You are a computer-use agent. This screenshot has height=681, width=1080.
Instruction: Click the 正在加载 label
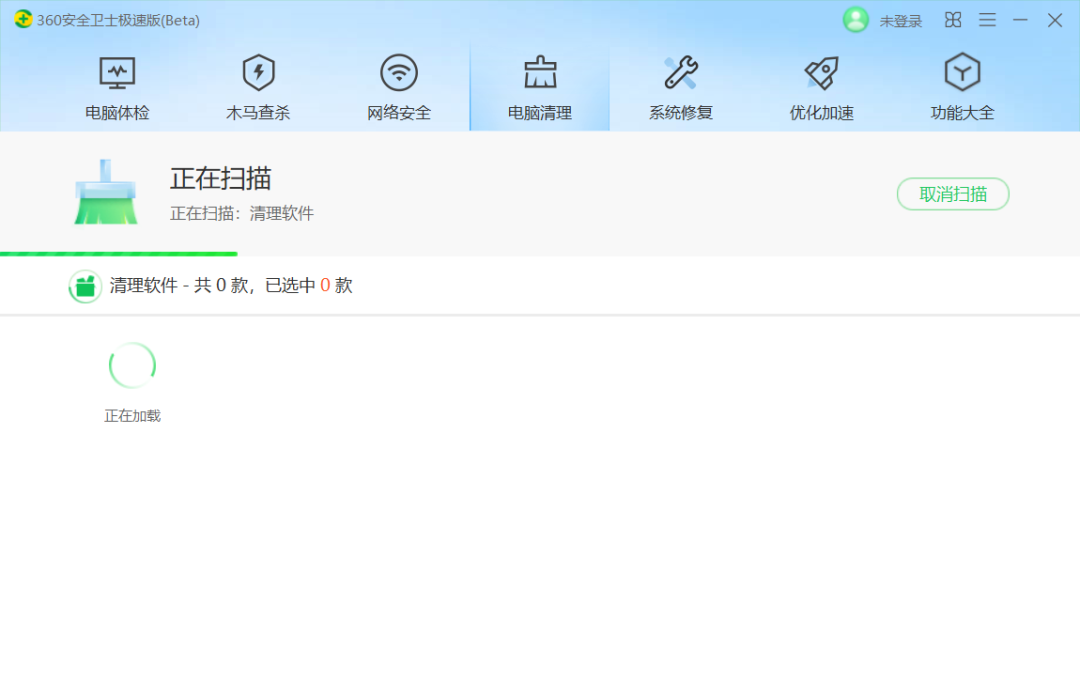132,416
